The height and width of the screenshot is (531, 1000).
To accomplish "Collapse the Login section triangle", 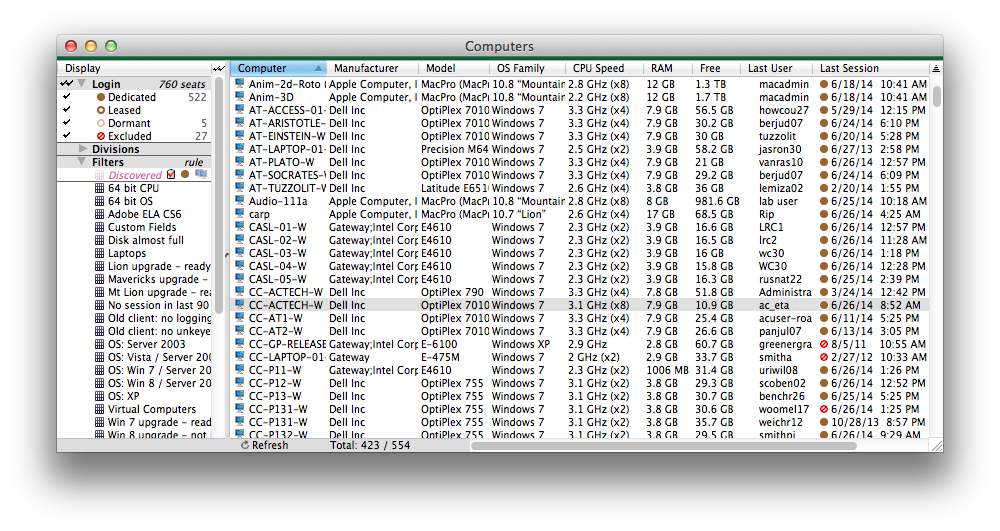I will [x=82, y=84].
